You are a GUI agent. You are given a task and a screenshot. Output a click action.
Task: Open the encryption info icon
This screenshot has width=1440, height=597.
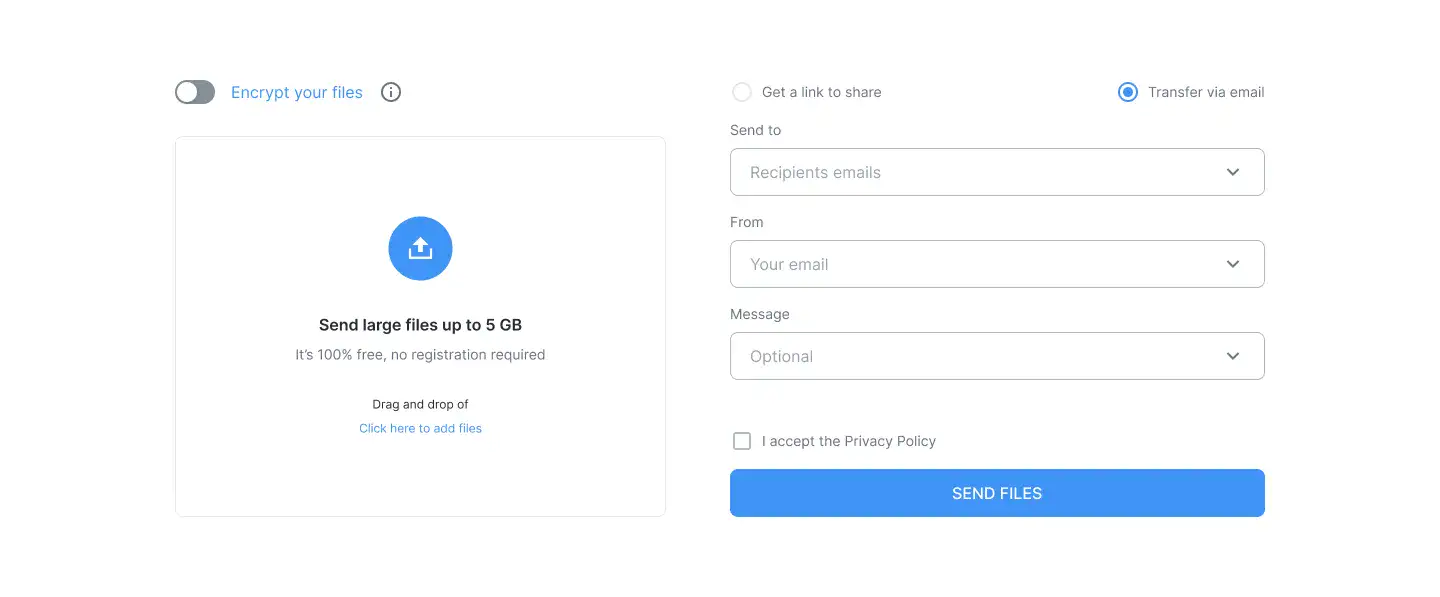coord(391,92)
